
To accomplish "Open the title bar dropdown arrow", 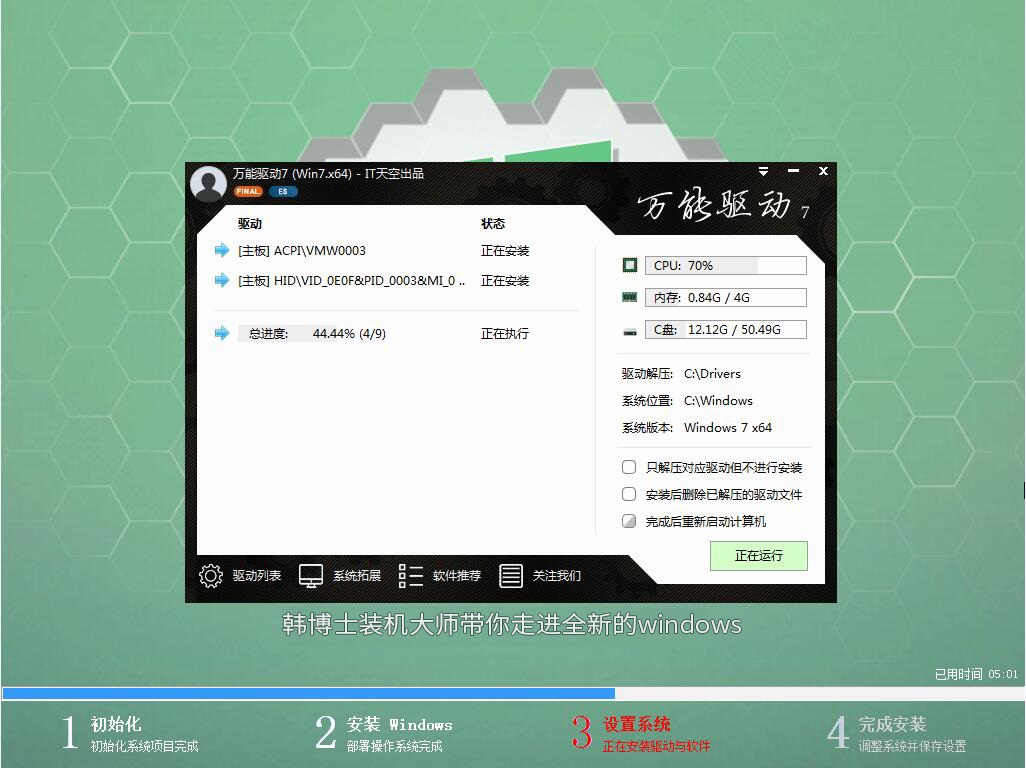I will [x=765, y=171].
